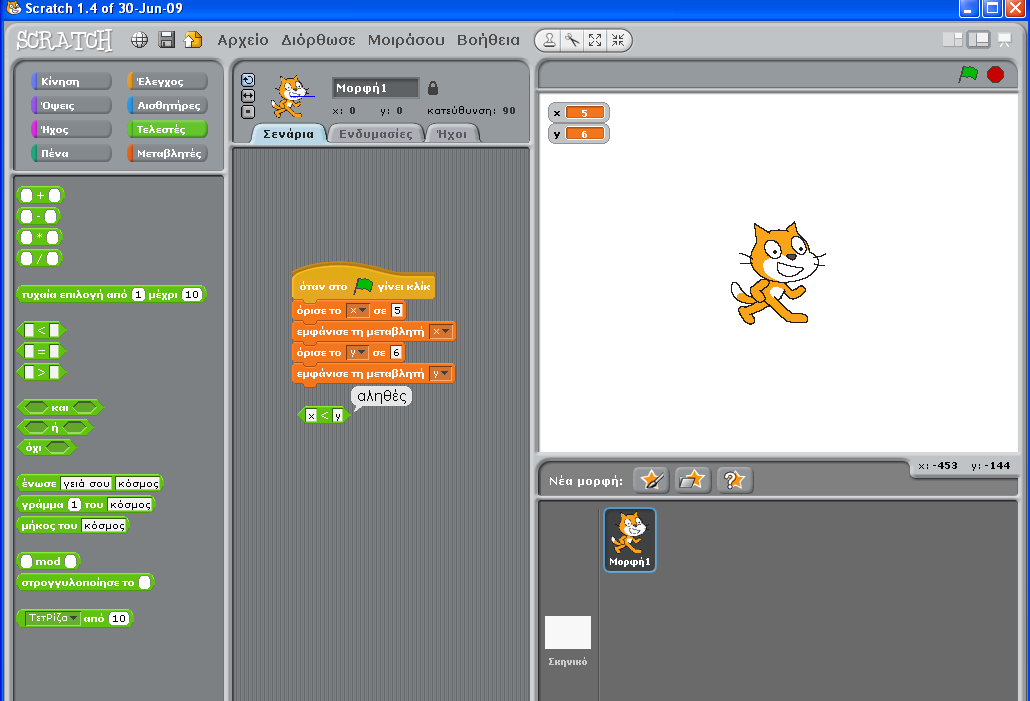Select the Μεταβλητές block category
Image resolution: width=1030 pixels, height=701 pixels.
point(168,153)
